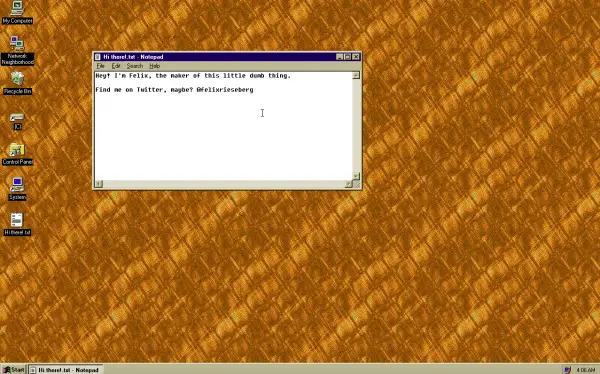Open the File menu in Notepad

[x=100, y=66]
